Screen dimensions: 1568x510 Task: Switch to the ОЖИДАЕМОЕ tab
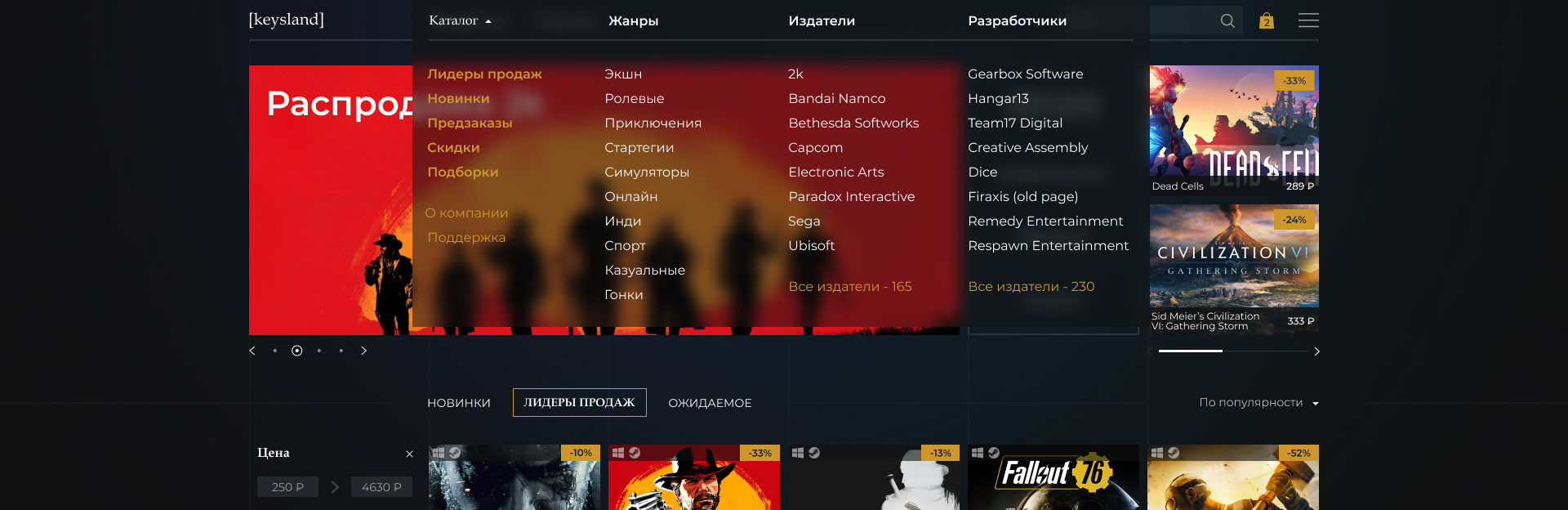710,403
